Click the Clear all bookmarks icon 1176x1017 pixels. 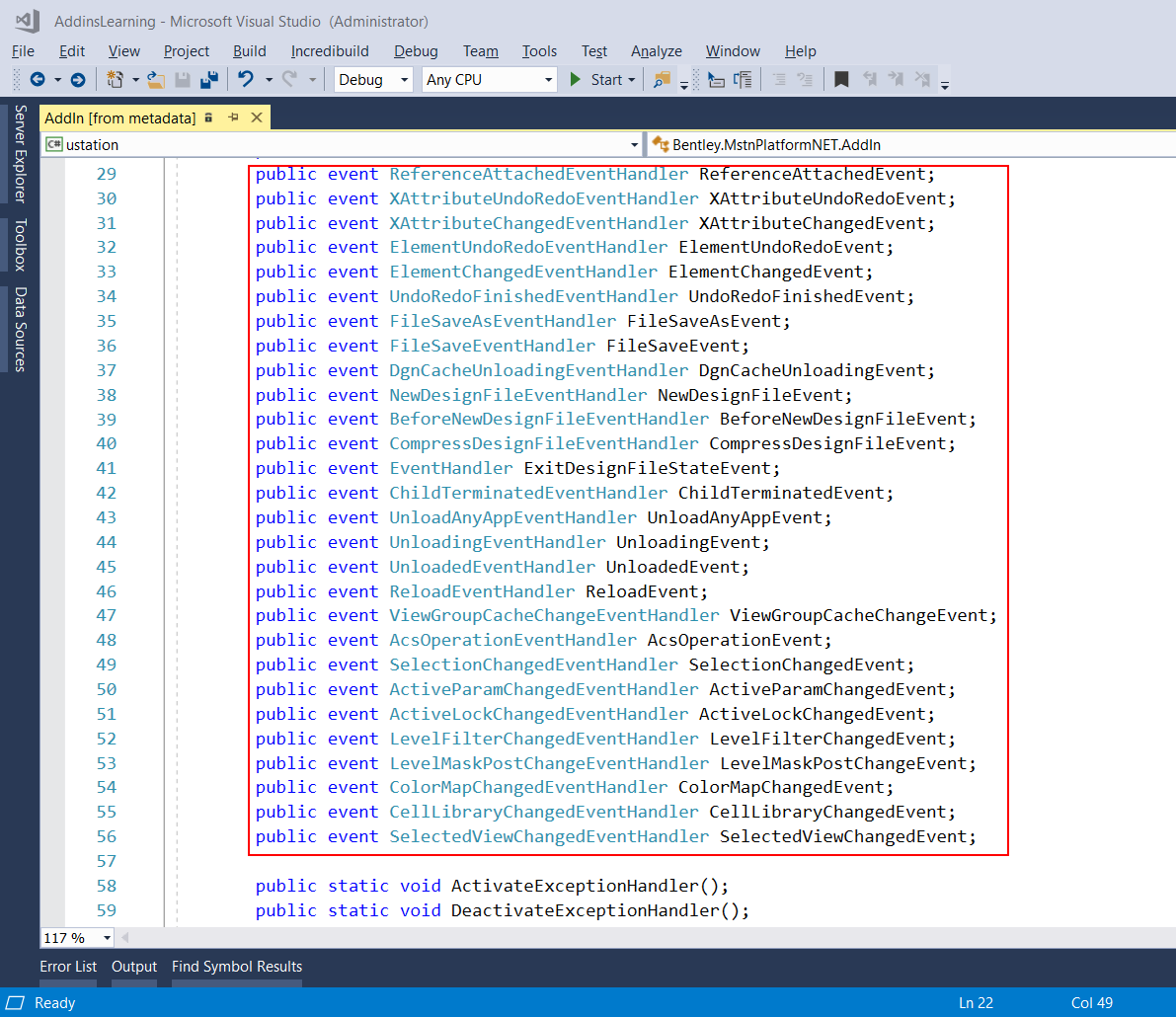tap(922, 79)
